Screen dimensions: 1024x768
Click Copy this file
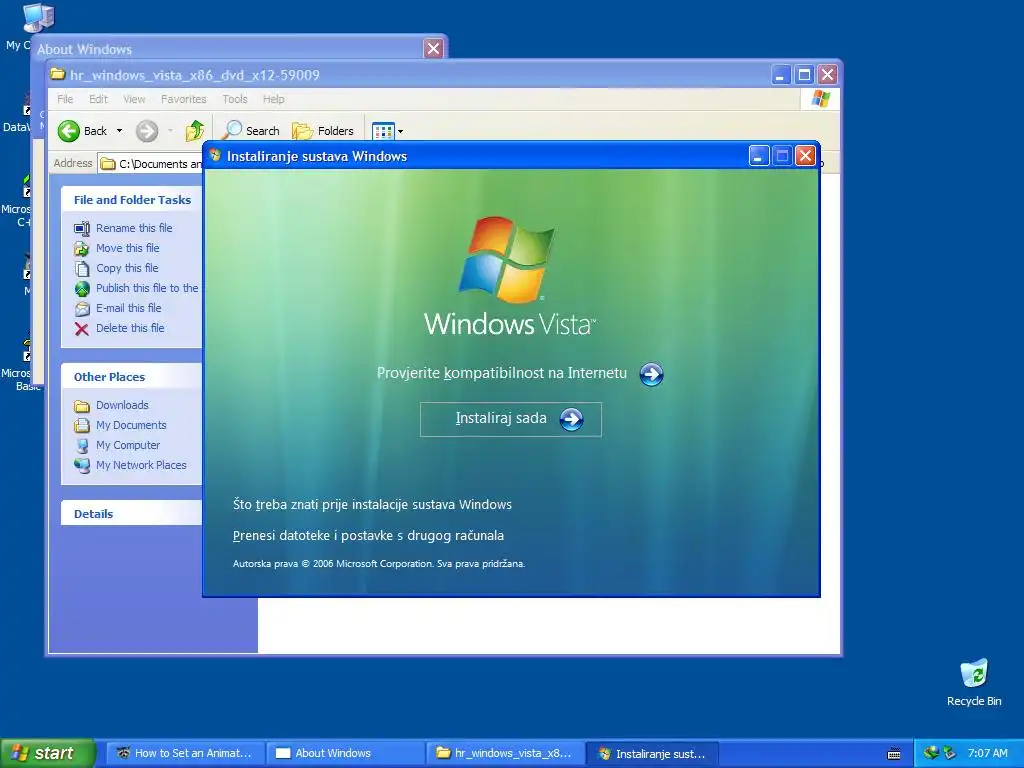127,268
